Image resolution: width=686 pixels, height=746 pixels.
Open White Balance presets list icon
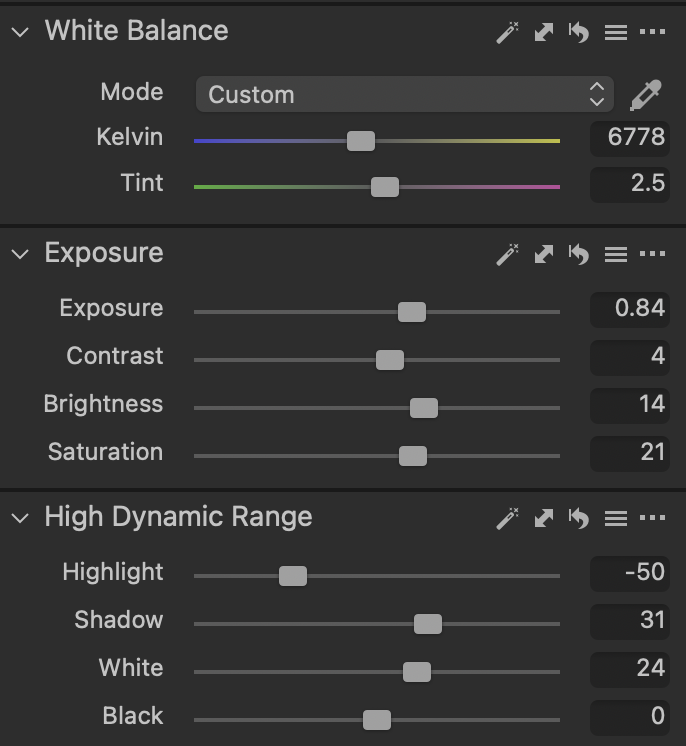click(616, 32)
